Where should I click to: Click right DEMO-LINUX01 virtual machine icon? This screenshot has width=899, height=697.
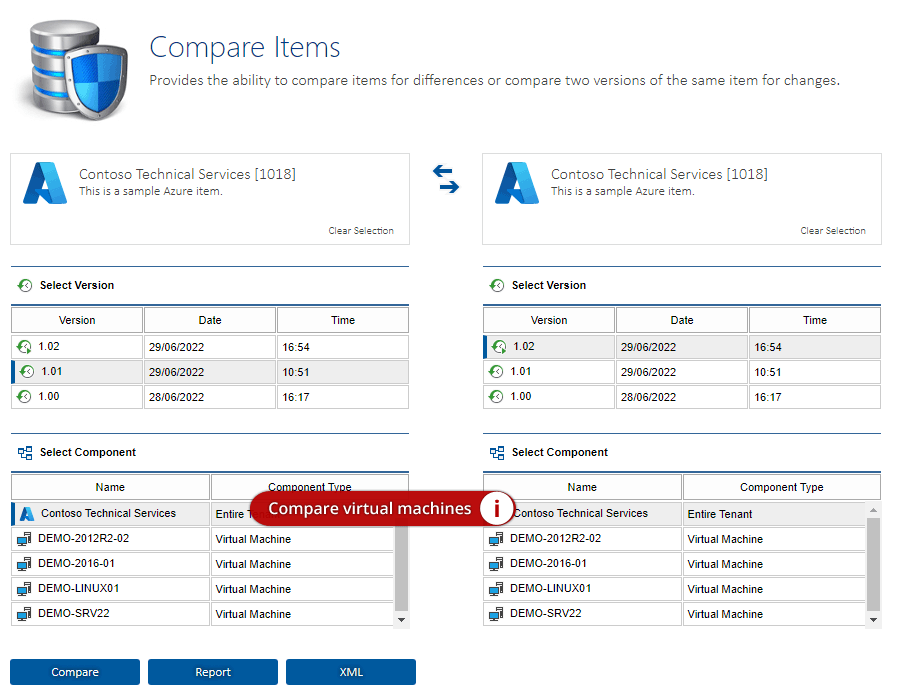pos(496,589)
